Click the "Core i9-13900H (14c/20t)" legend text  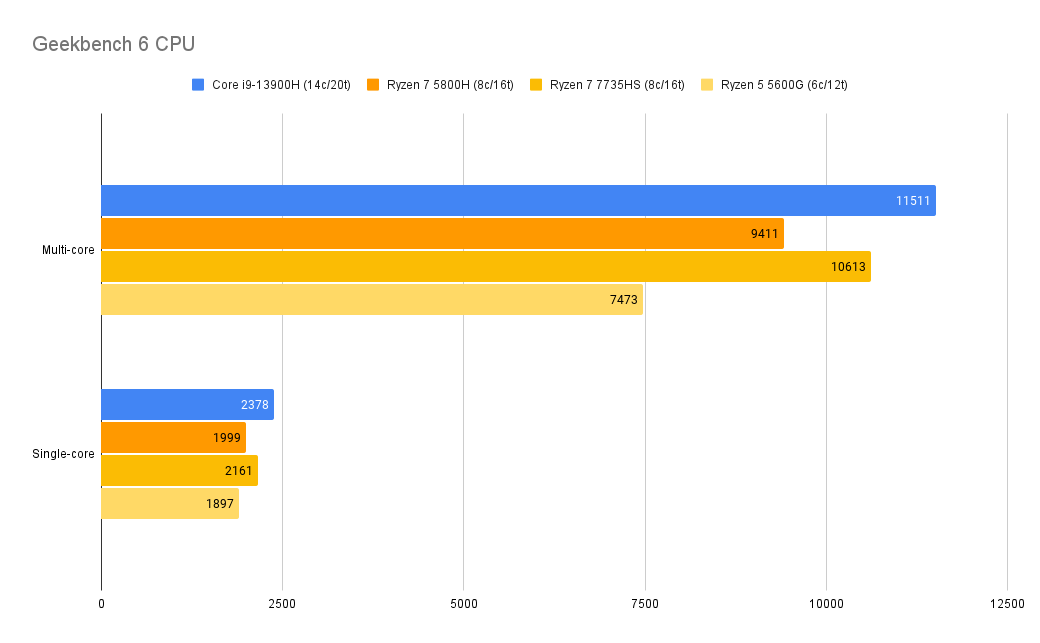tap(280, 85)
